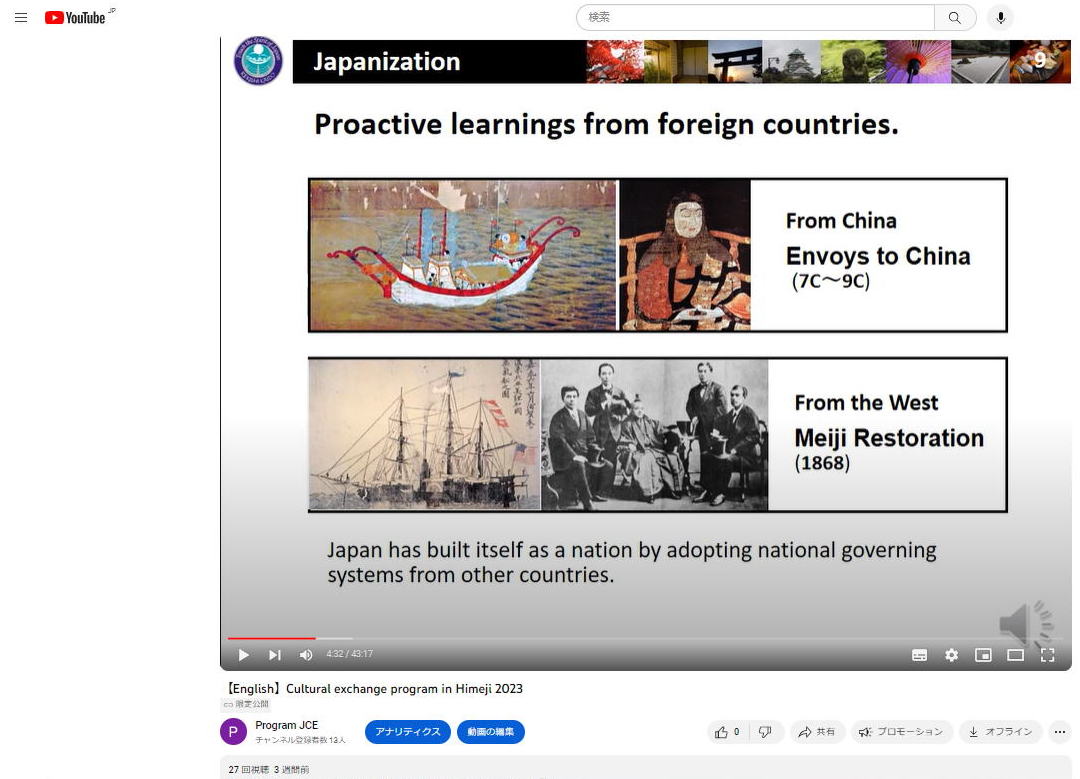Skip to next video
1080x779 pixels.
(275, 655)
